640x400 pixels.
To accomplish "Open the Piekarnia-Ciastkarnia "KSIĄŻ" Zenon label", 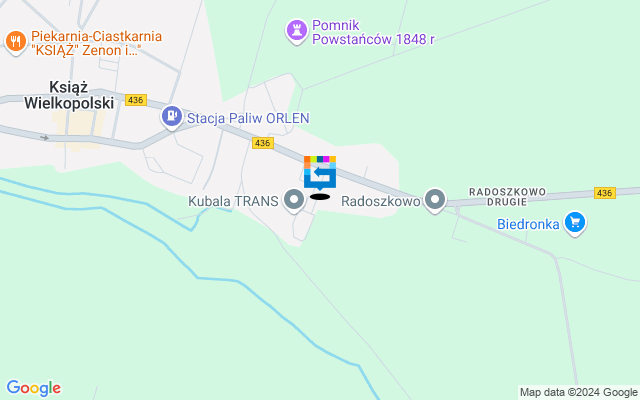I will click(97, 43).
